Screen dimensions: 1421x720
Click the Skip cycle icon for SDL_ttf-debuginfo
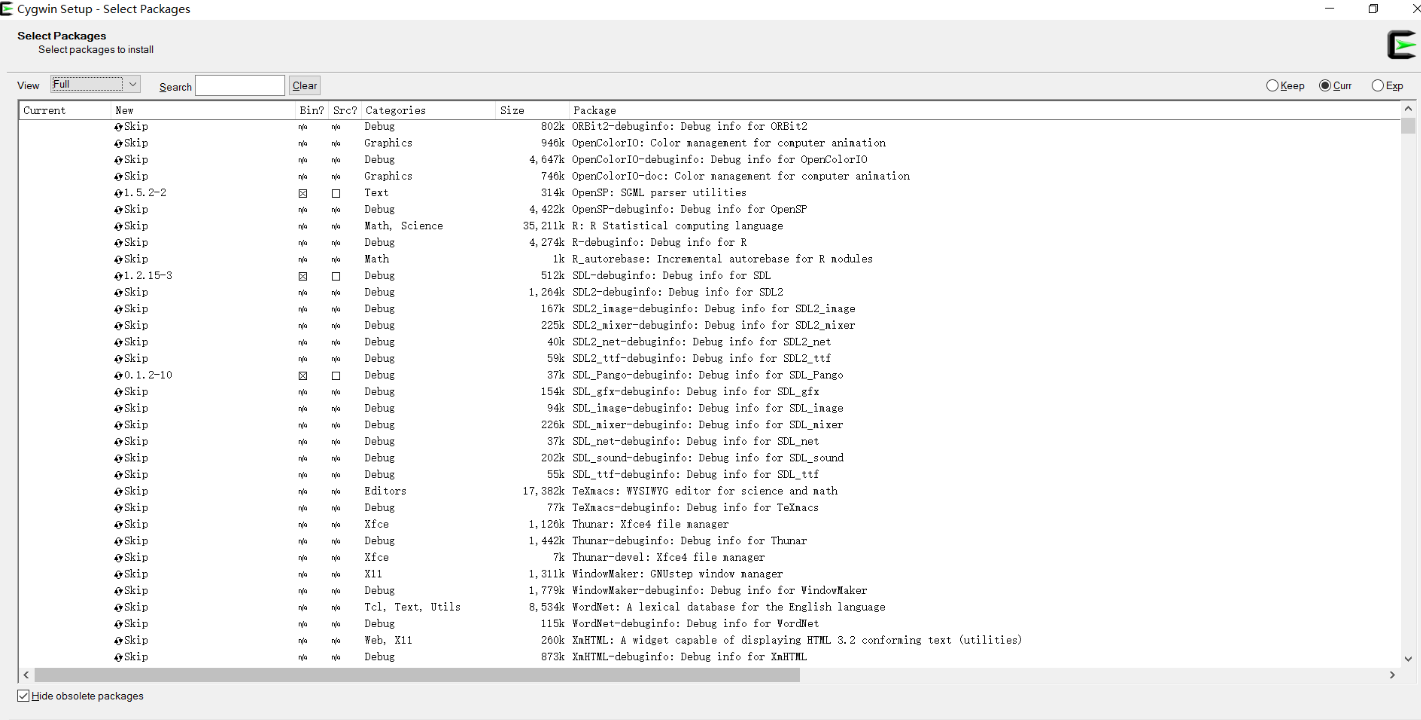point(119,475)
